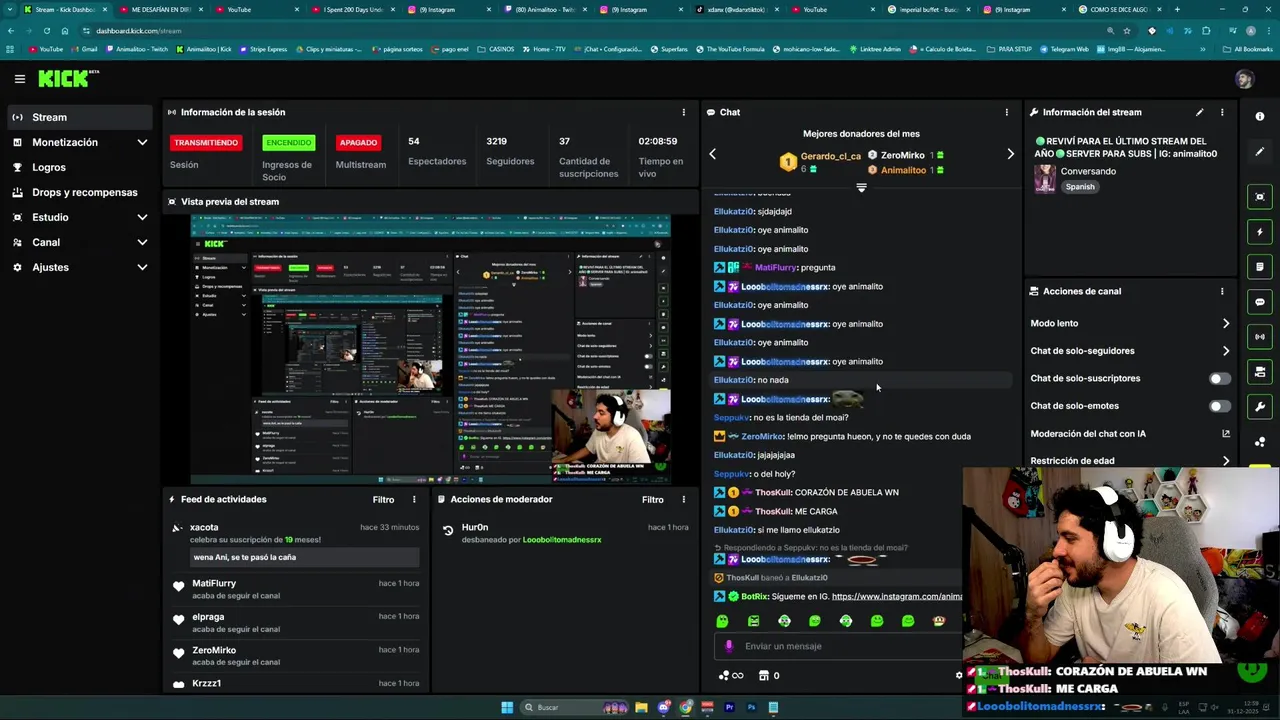Open the Windows Start menu

(507, 707)
